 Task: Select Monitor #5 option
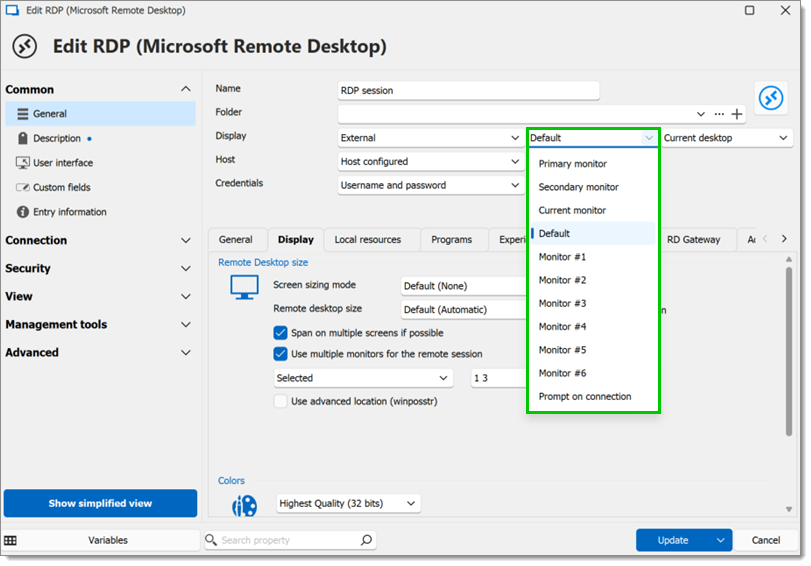593,350
